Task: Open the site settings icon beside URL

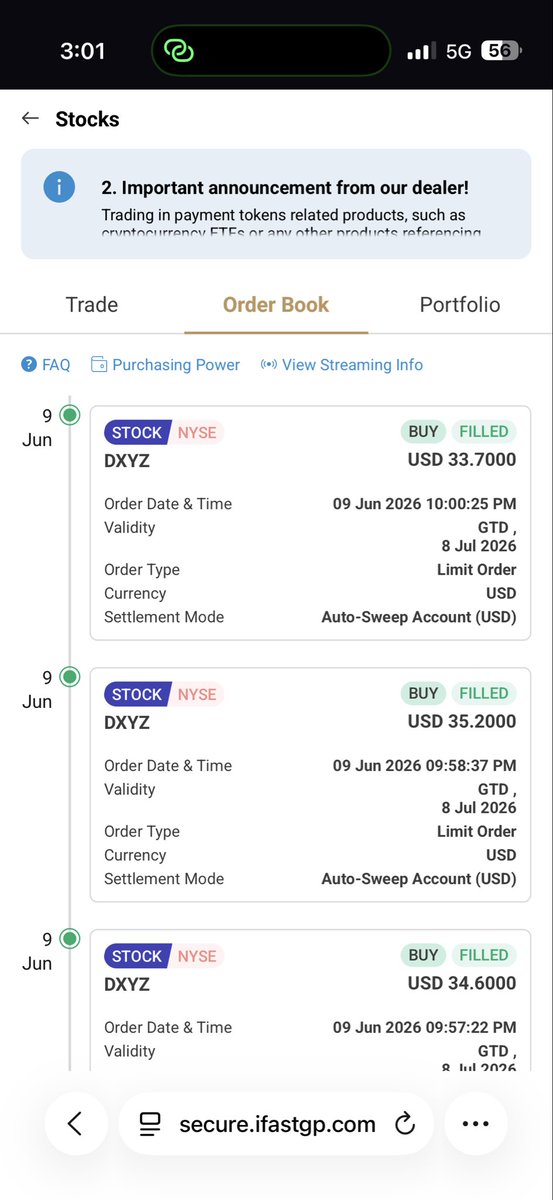Action: (150, 1124)
